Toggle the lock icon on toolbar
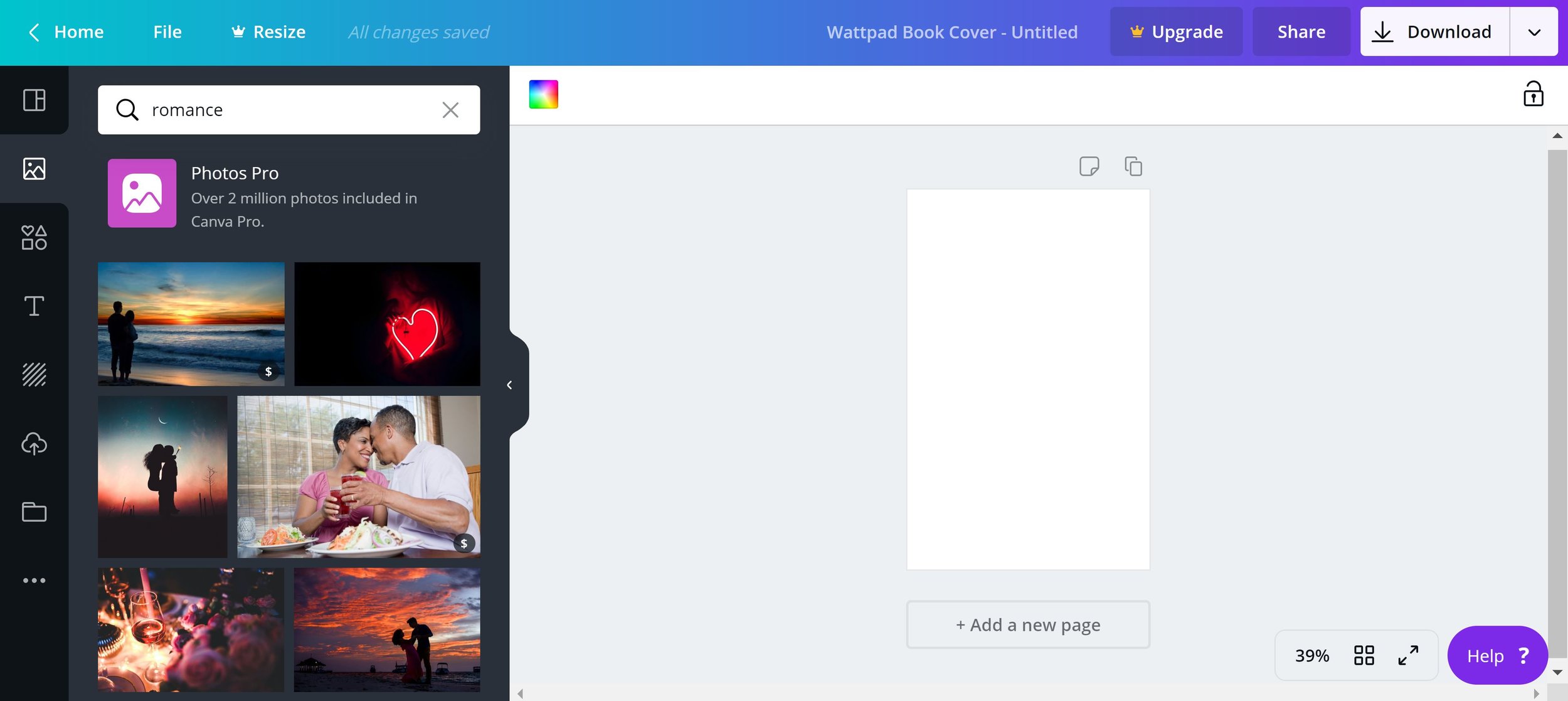Image resolution: width=1568 pixels, height=701 pixels. (1533, 94)
